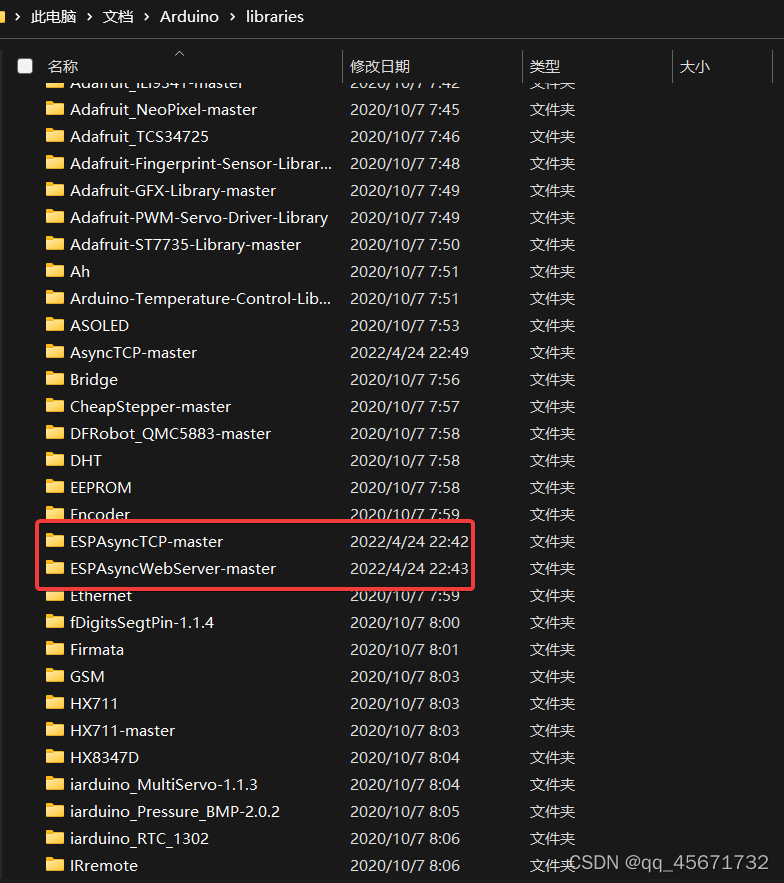Go to Arduino in the address breadcrumb
Screen dimensions: 784x883
[189, 17]
